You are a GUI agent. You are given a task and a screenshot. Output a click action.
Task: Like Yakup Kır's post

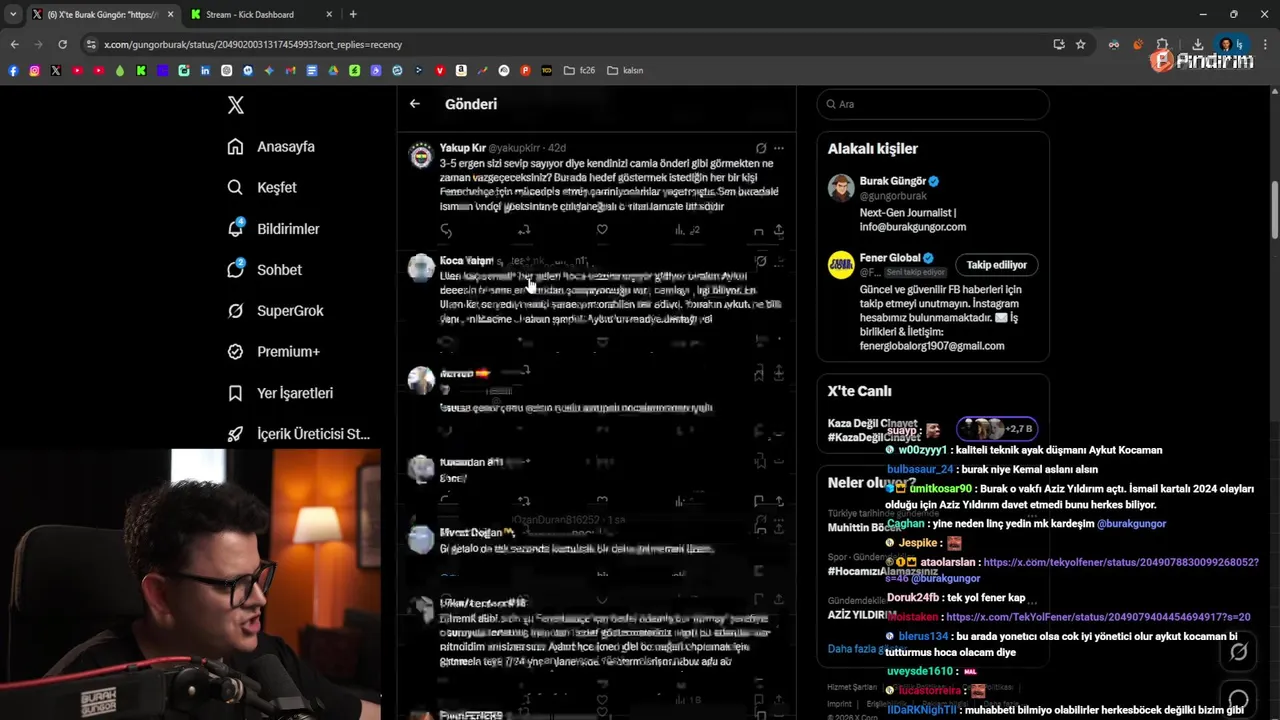(602, 230)
